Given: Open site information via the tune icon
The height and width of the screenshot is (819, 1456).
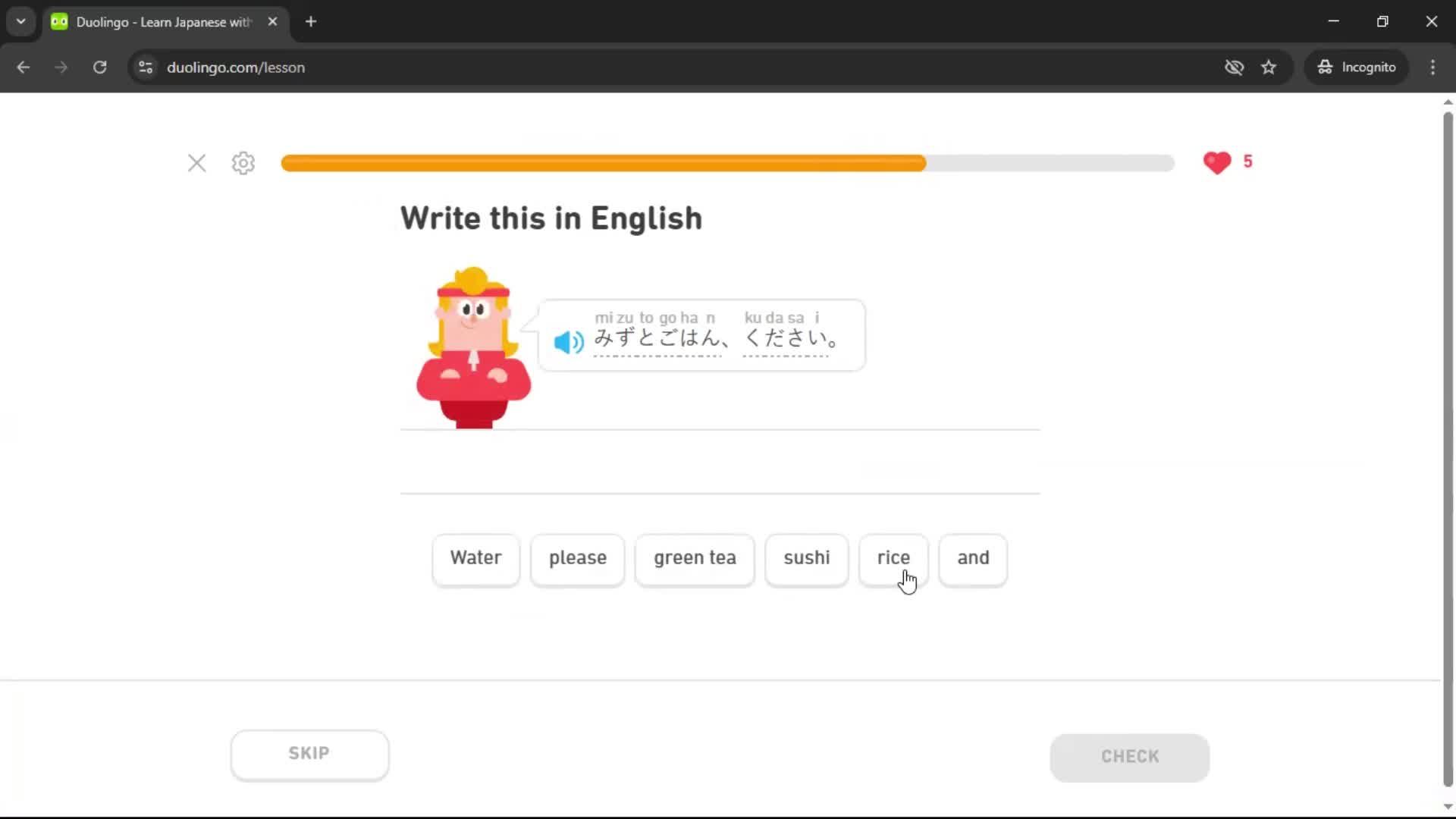Looking at the screenshot, I should pyautogui.click(x=145, y=67).
